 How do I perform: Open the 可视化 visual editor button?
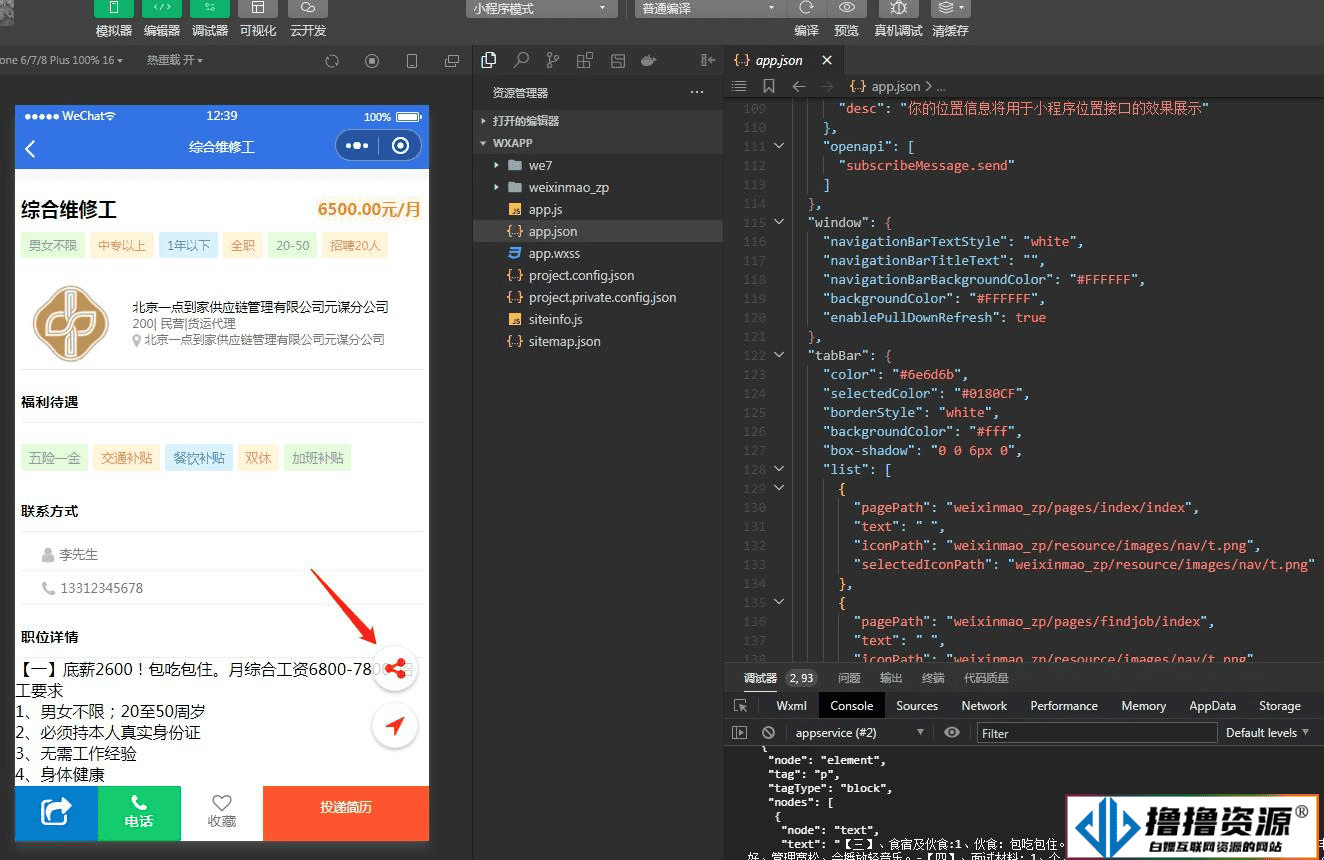[x=258, y=9]
